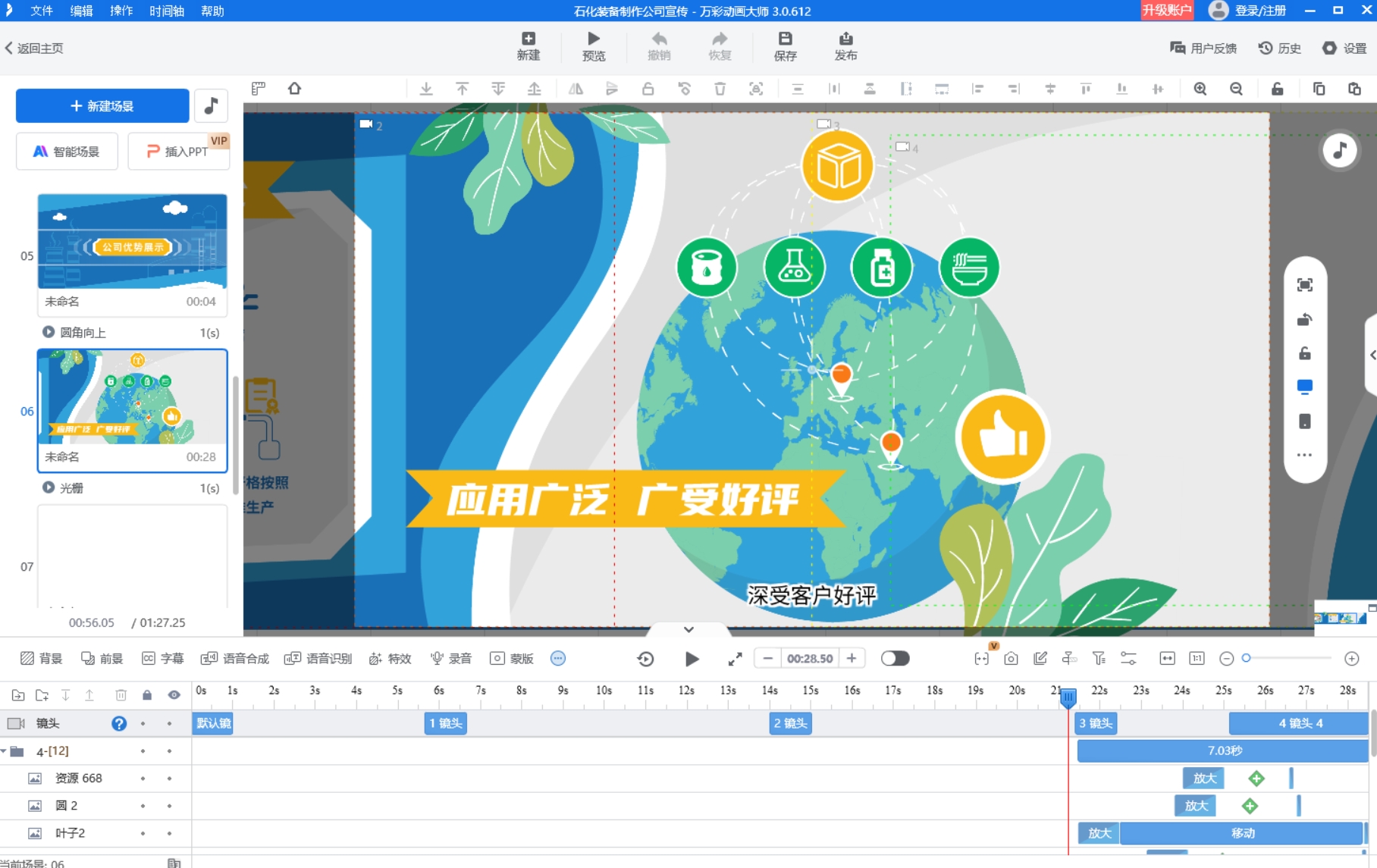Click the copy icon in canvas toolbar

tap(1319, 89)
